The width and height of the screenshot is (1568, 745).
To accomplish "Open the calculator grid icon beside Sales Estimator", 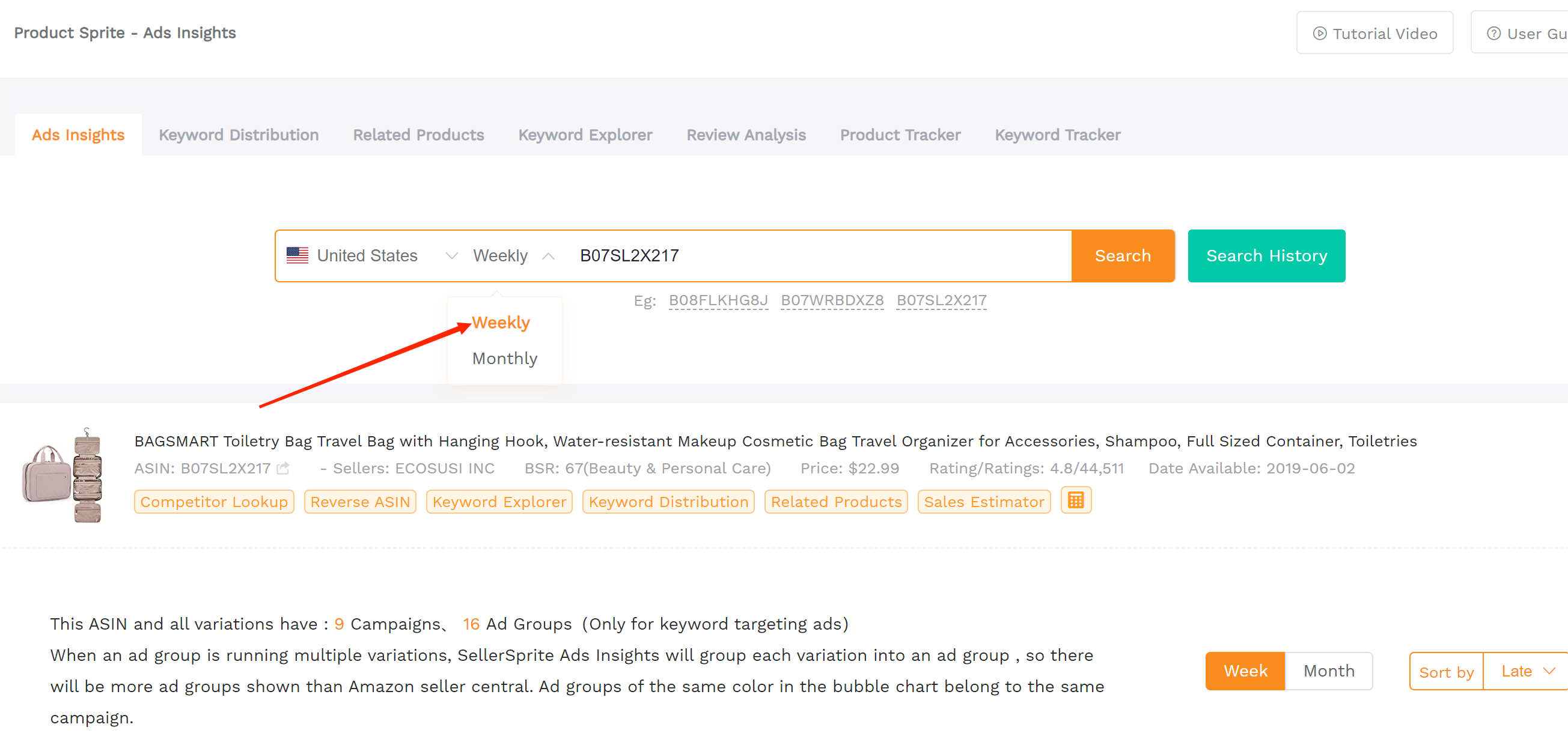I will point(1076,501).
